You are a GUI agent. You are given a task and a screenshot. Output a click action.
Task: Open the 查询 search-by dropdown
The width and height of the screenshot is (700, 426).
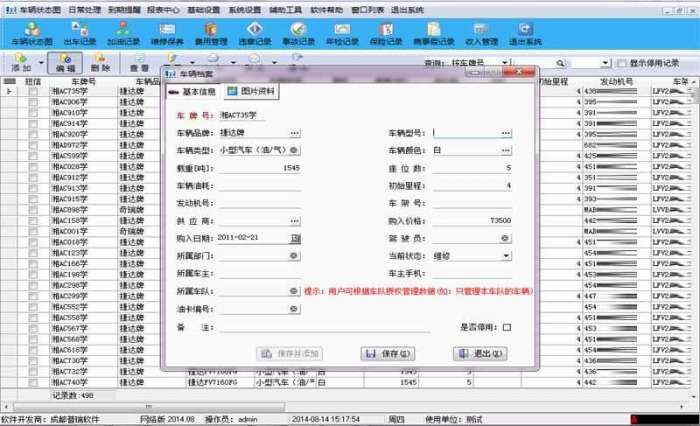click(x=504, y=63)
